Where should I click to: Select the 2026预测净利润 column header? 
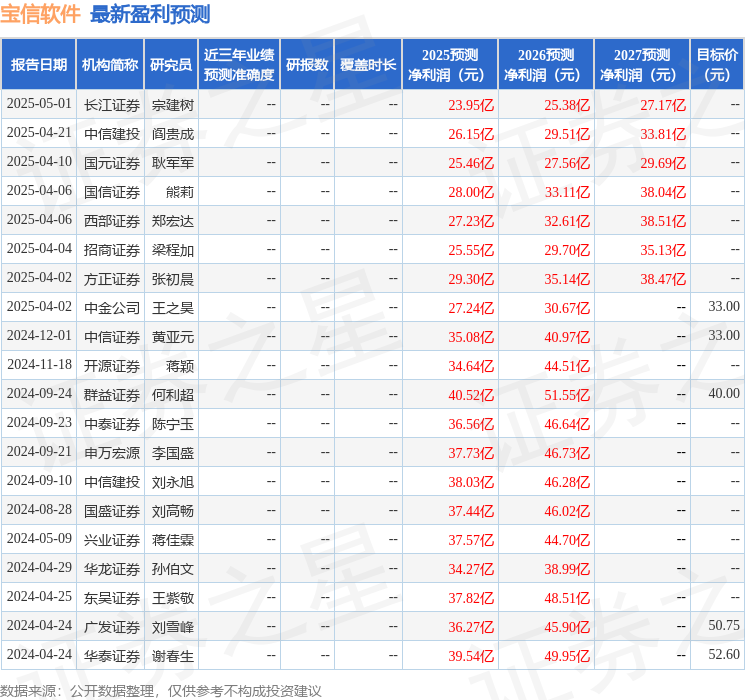point(546,65)
